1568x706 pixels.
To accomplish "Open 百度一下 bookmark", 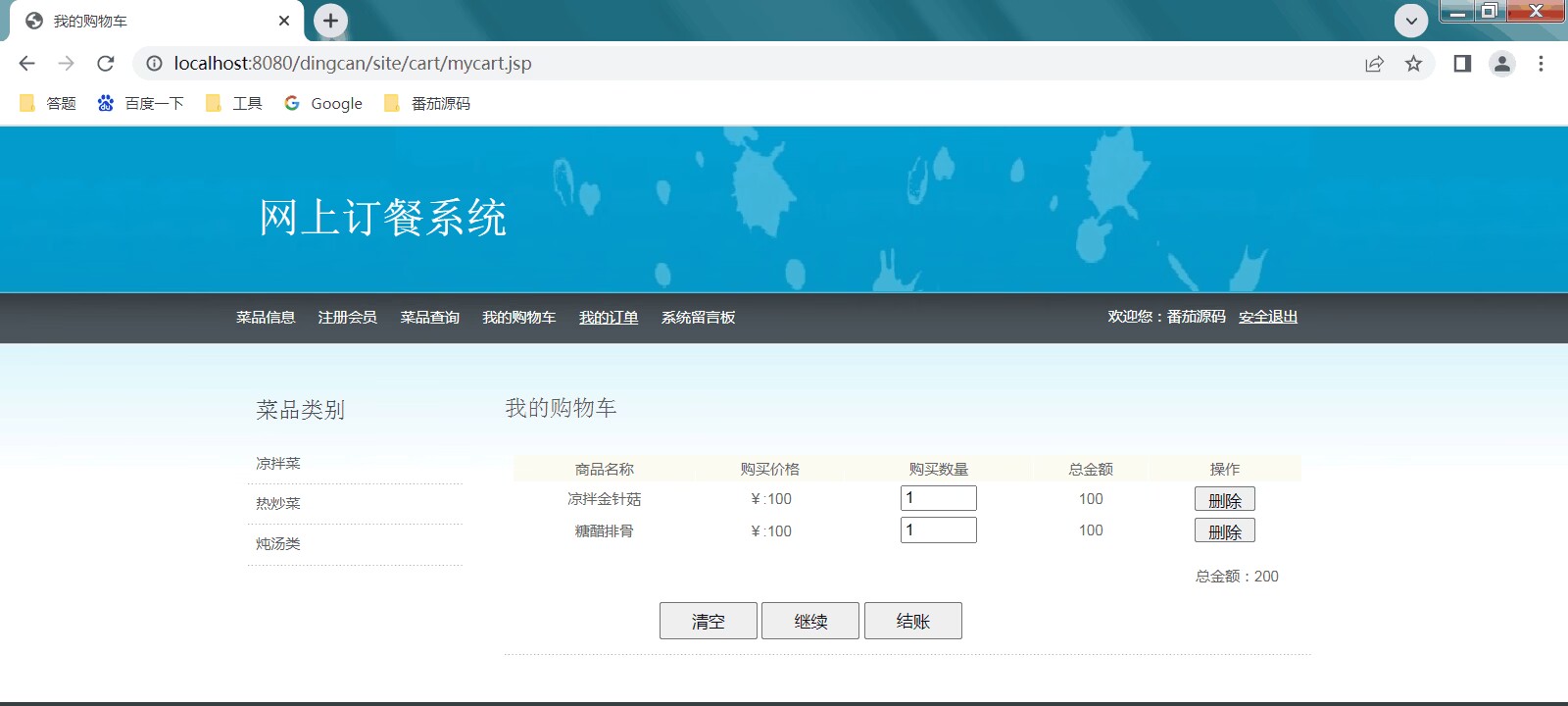I will click(x=140, y=103).
